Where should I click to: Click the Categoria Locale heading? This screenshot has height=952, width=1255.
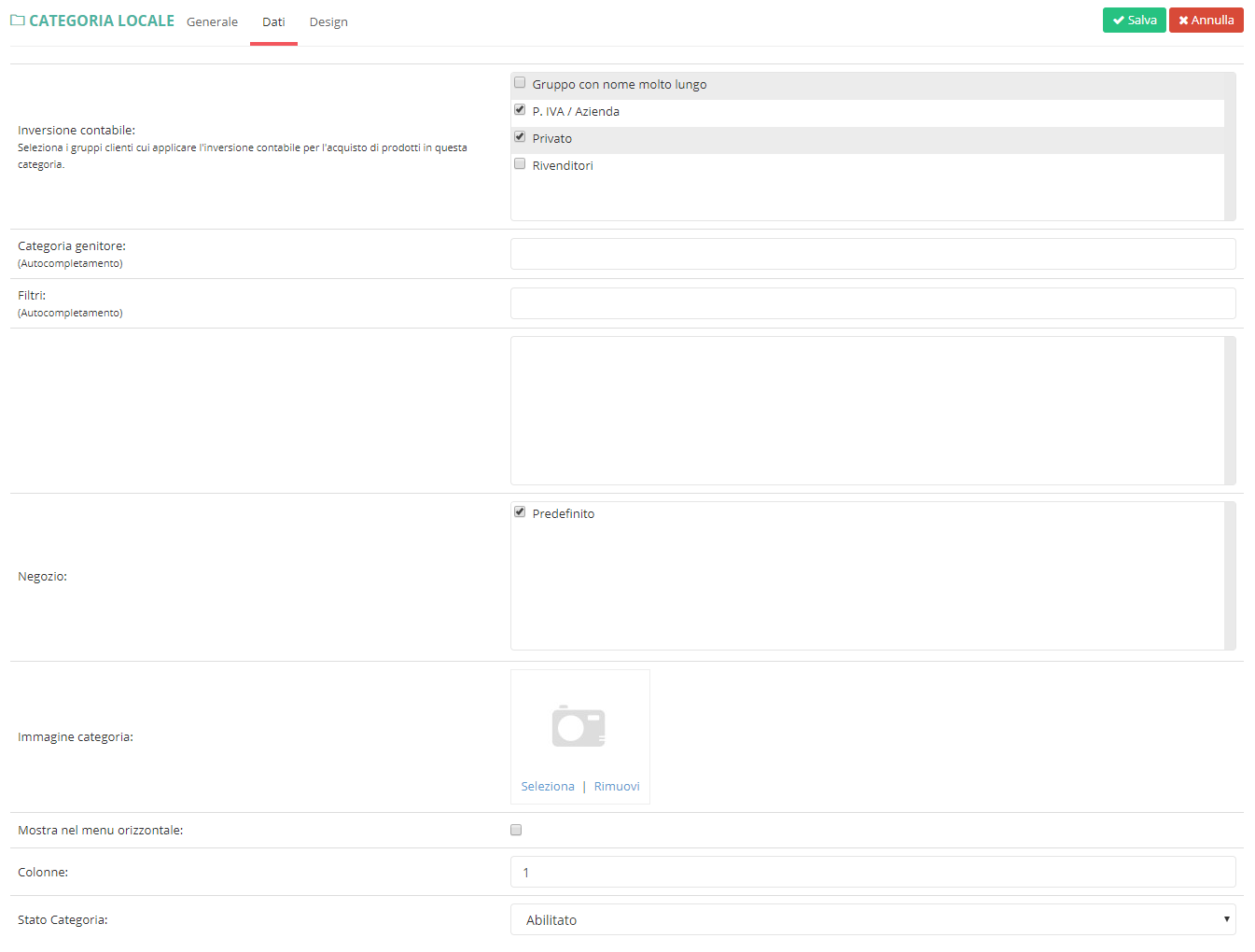102,21
